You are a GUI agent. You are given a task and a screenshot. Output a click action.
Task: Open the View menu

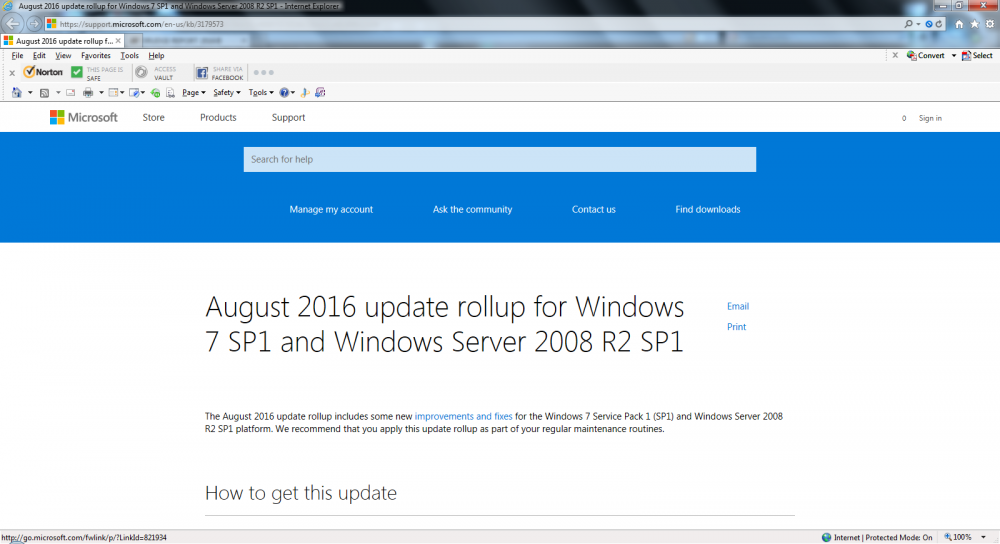click(62, 55)
